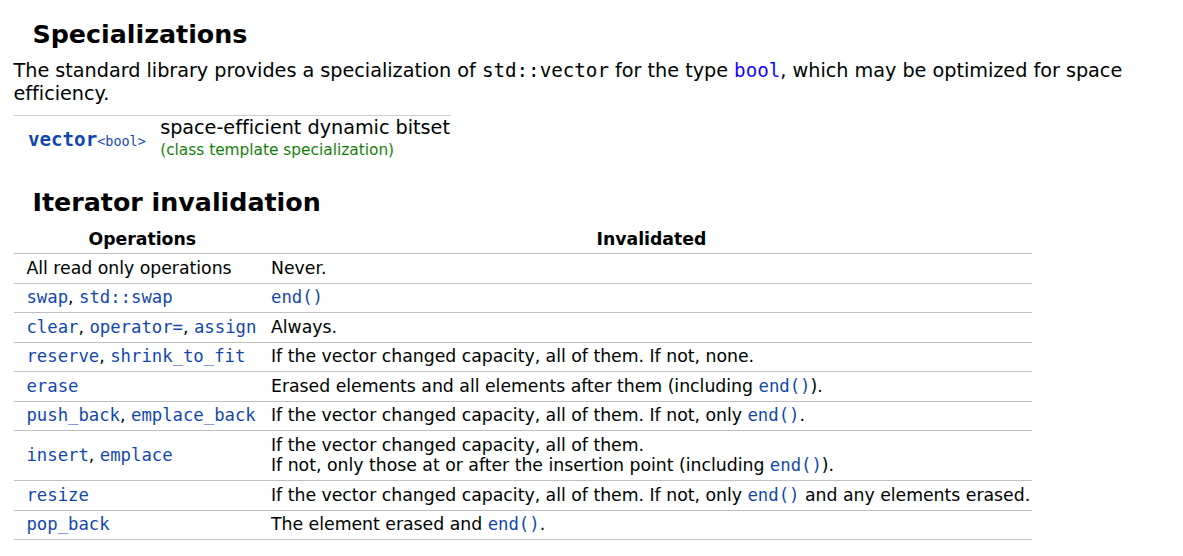This screenshot has width=1183, height=556.
Task: Click the bool type link in the paragraph
Action: (x=756, y=70)
